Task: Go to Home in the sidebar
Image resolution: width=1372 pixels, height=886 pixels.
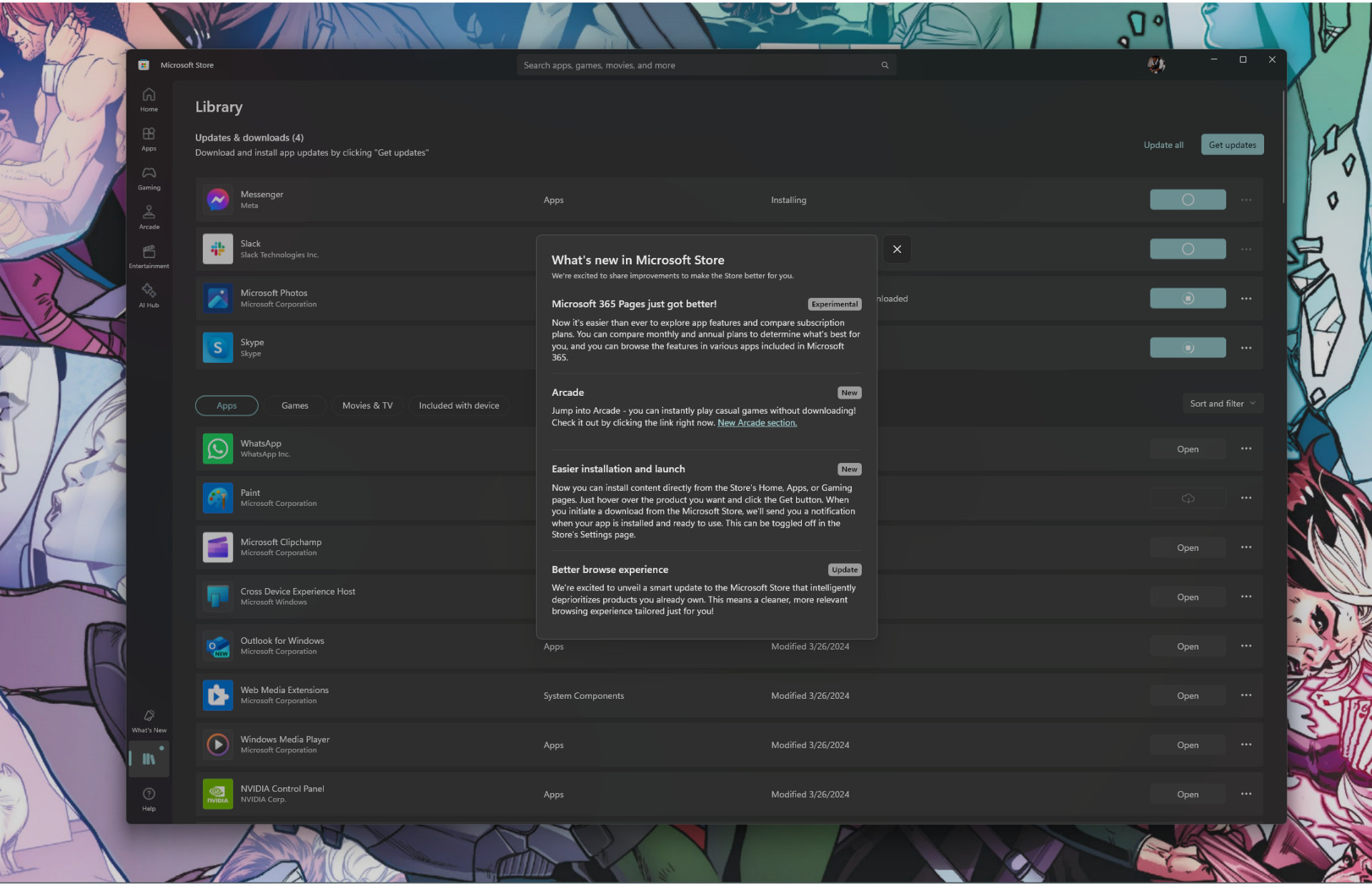Action: (149, 99)
